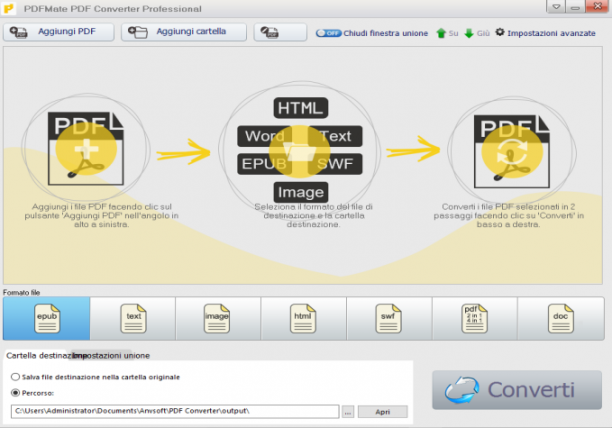
Task: Select the html output format
Action: pyautogui.click(x=303, y=318)
